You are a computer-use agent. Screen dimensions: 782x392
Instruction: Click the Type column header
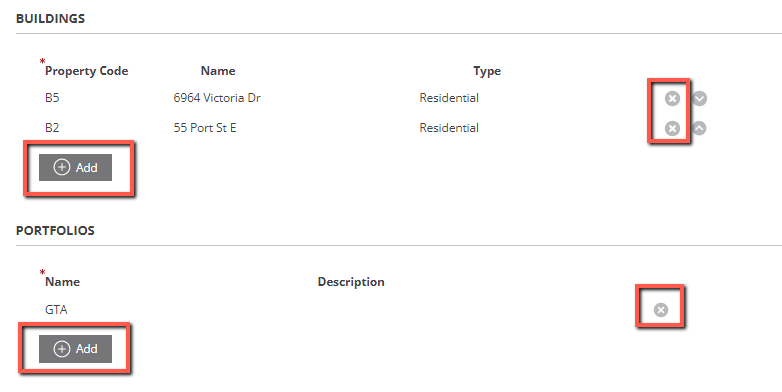(x=487, y=71)
